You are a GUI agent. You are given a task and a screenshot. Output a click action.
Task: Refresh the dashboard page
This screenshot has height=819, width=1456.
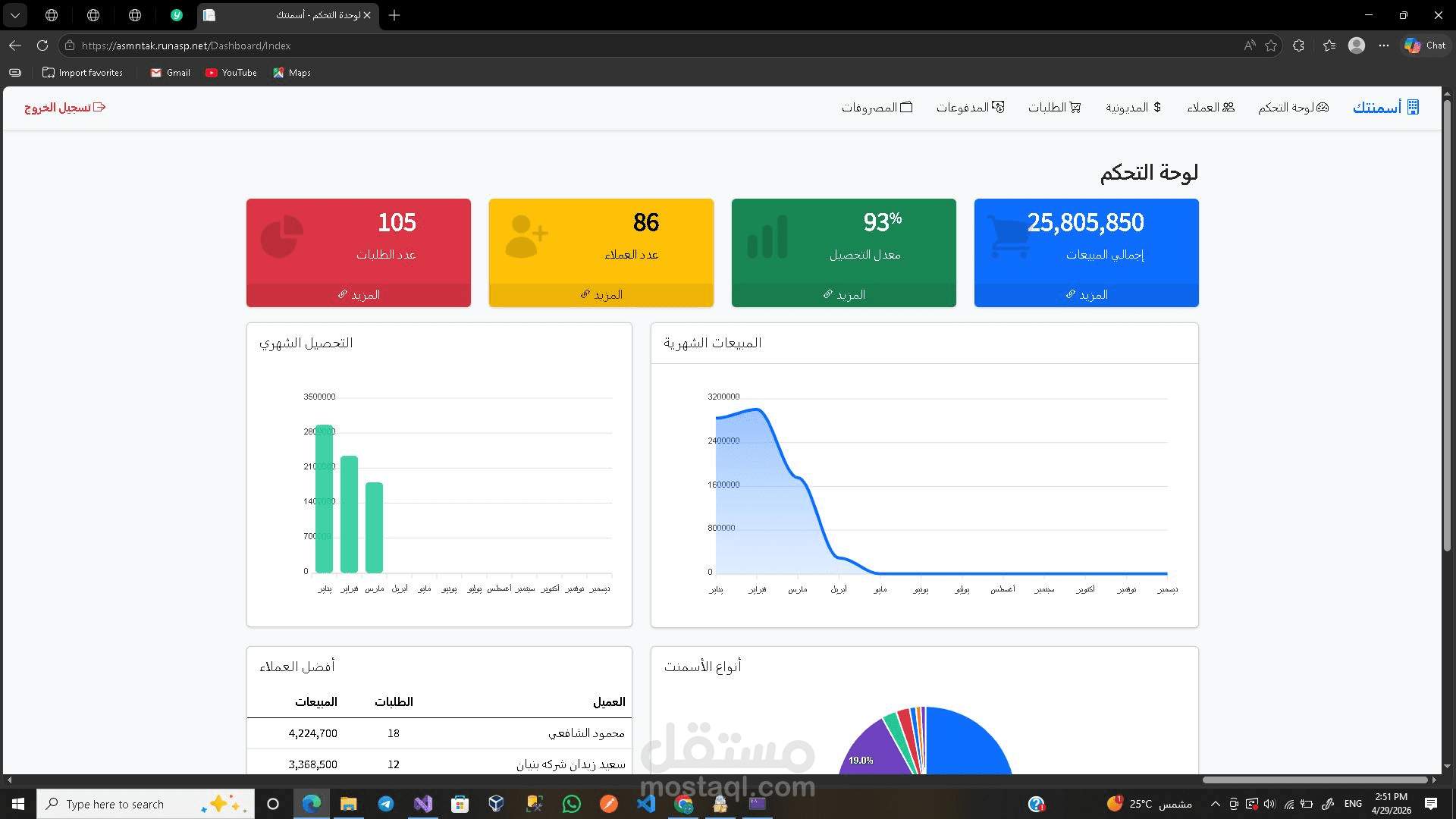tap(42, 45)
